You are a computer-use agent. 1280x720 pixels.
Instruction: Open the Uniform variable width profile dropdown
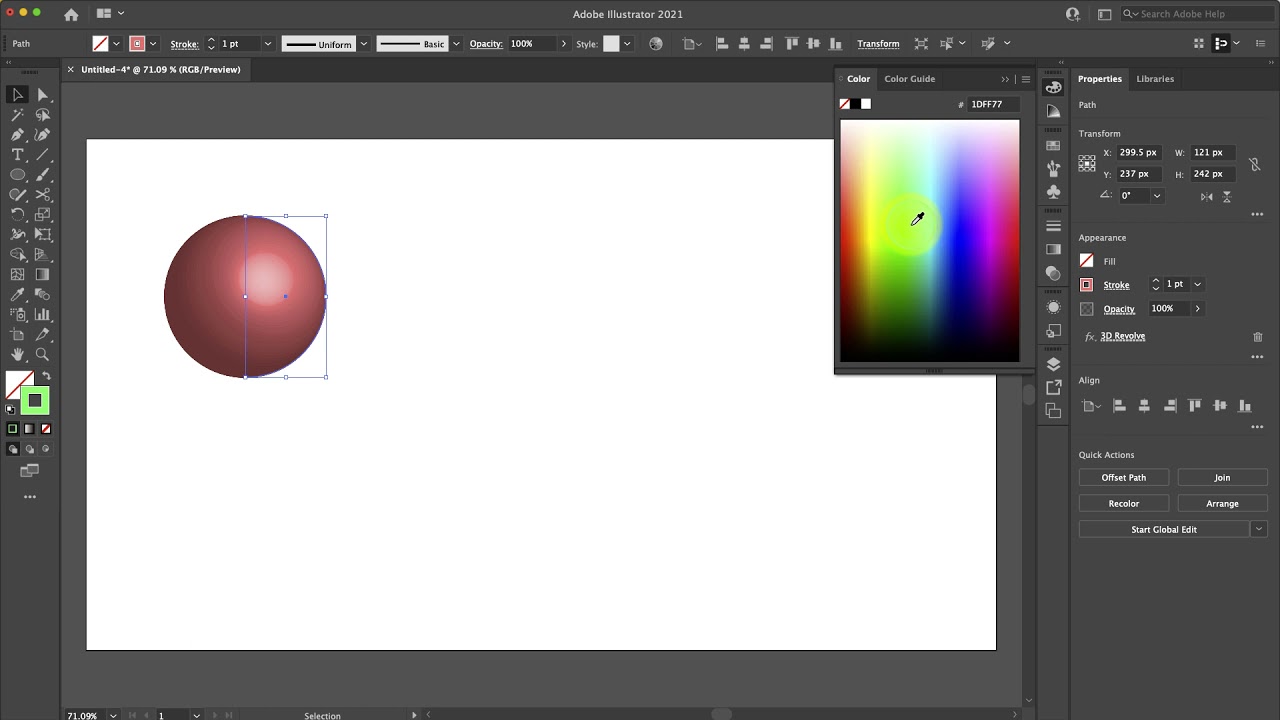point(364,44)
